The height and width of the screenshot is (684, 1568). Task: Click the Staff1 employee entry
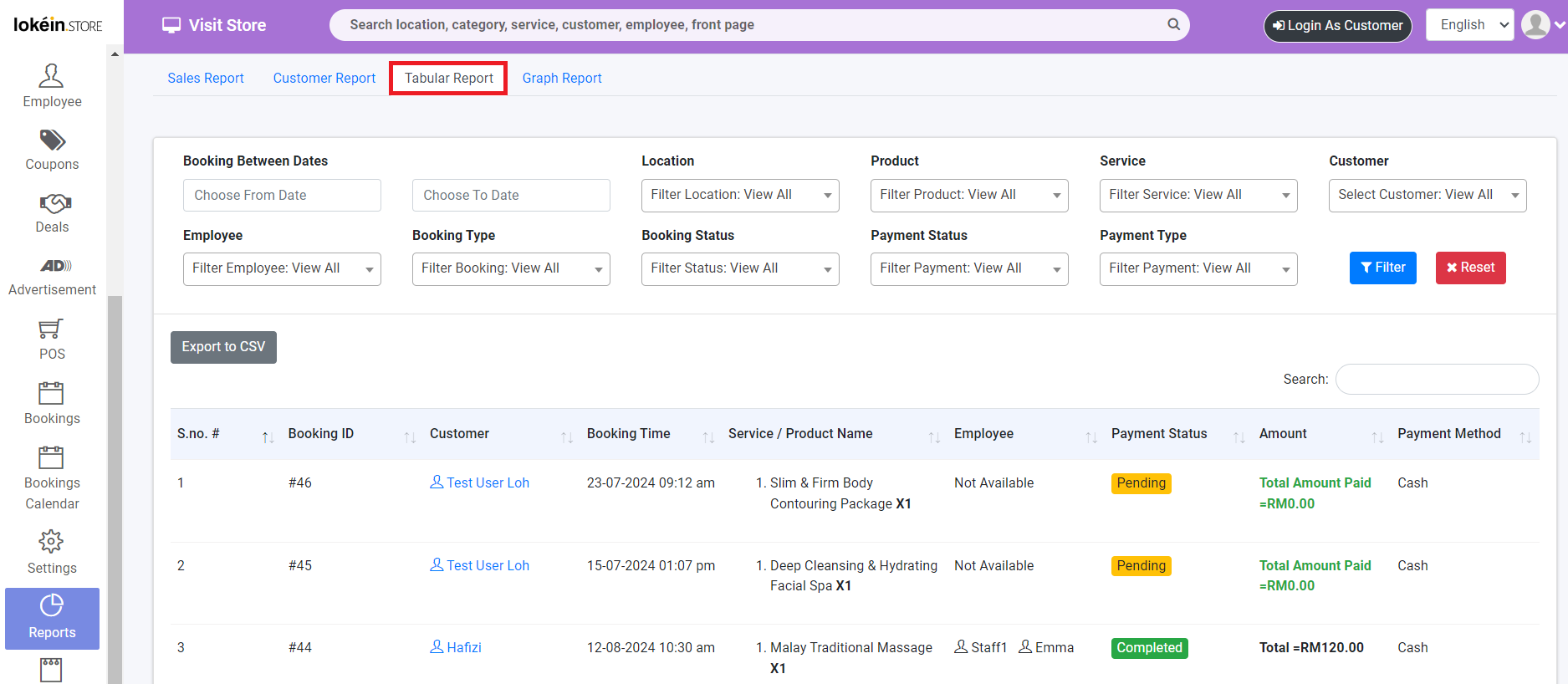980,647
